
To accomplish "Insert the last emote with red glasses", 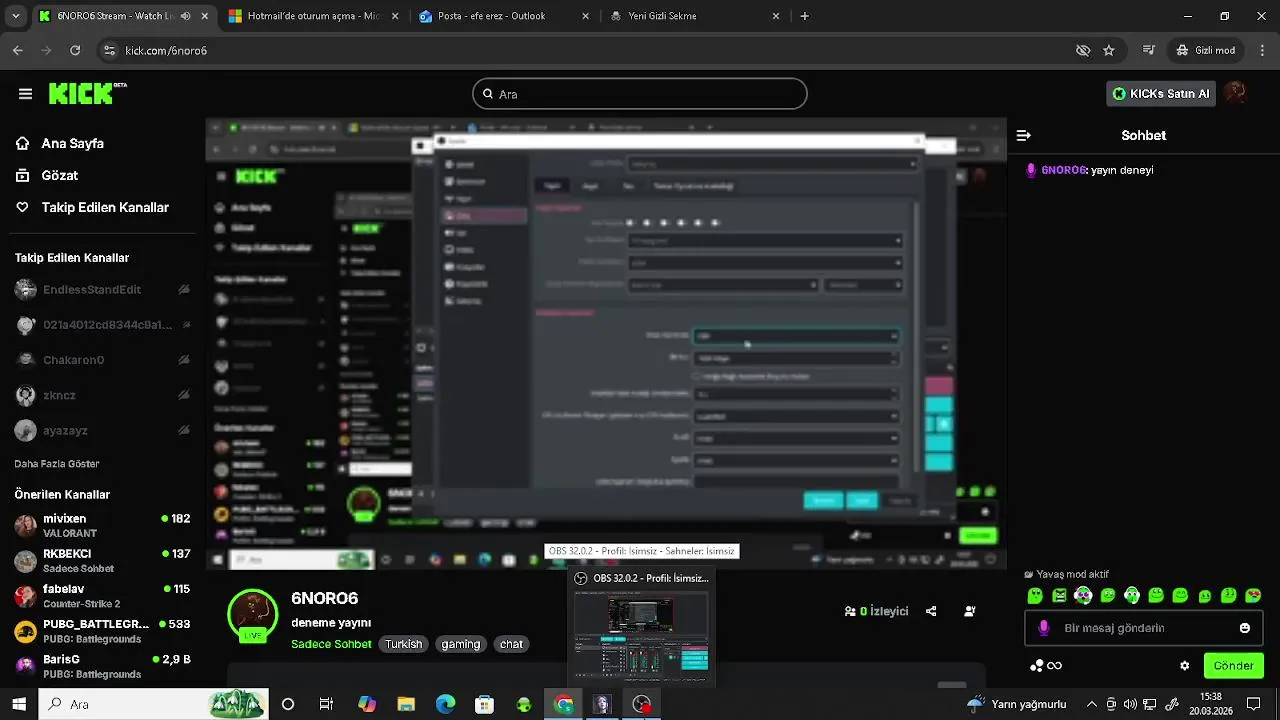I will pyautogui.click(x=1253, y=596).
